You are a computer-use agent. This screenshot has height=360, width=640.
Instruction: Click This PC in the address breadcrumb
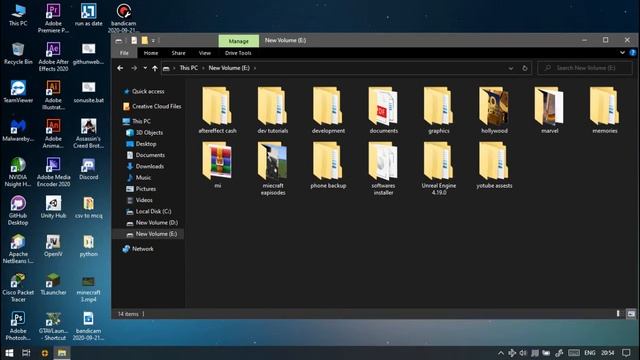(189, 68)
